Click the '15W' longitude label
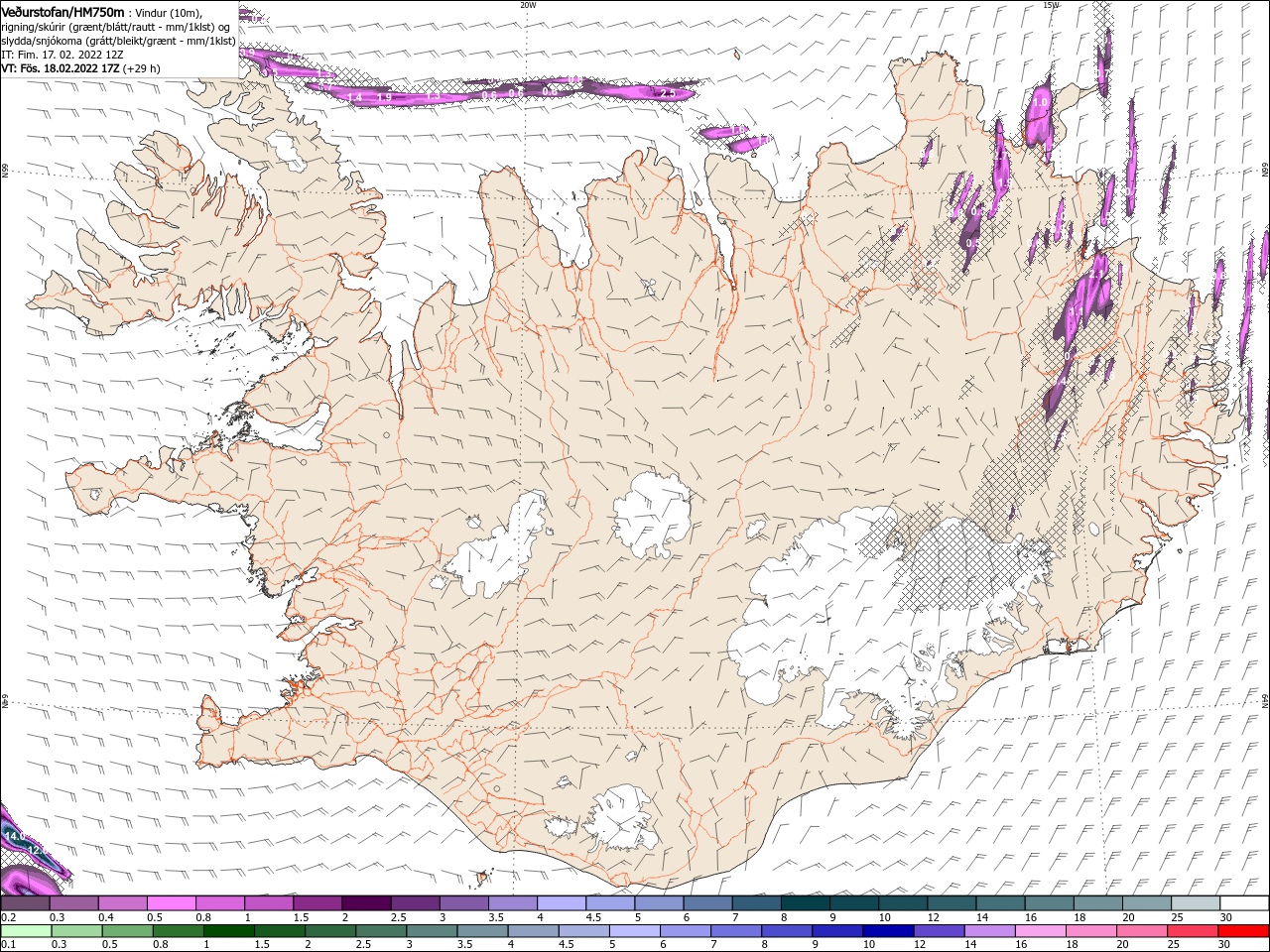 [1050, 5]
